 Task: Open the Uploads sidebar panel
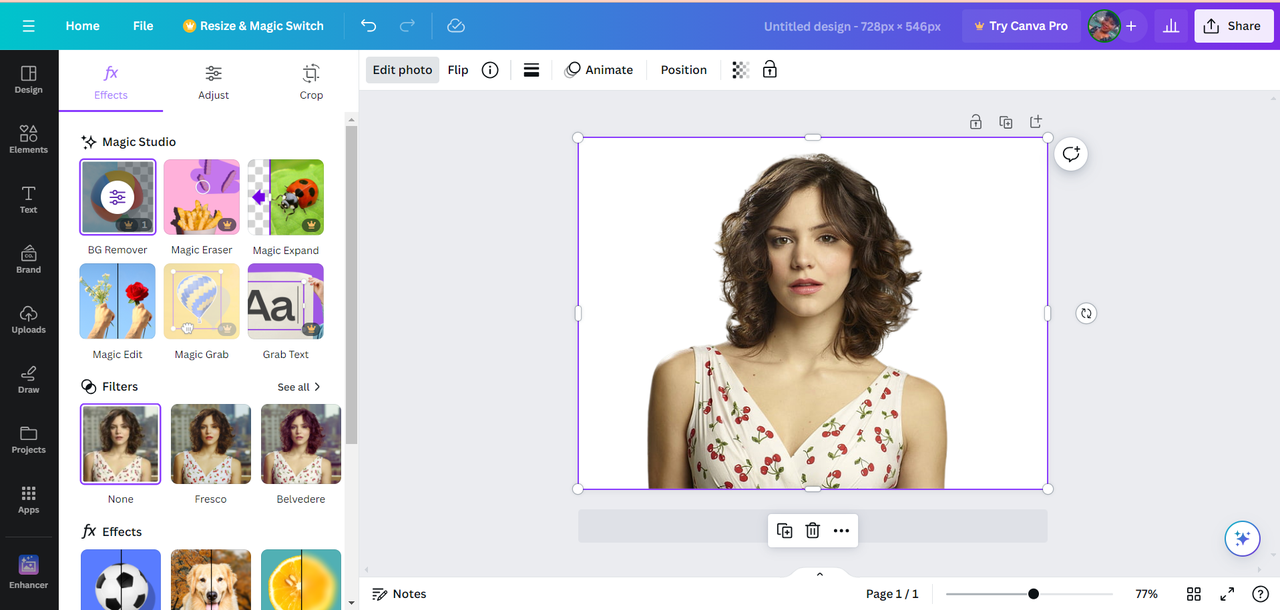pyautogui.click(x=28, y=320)
